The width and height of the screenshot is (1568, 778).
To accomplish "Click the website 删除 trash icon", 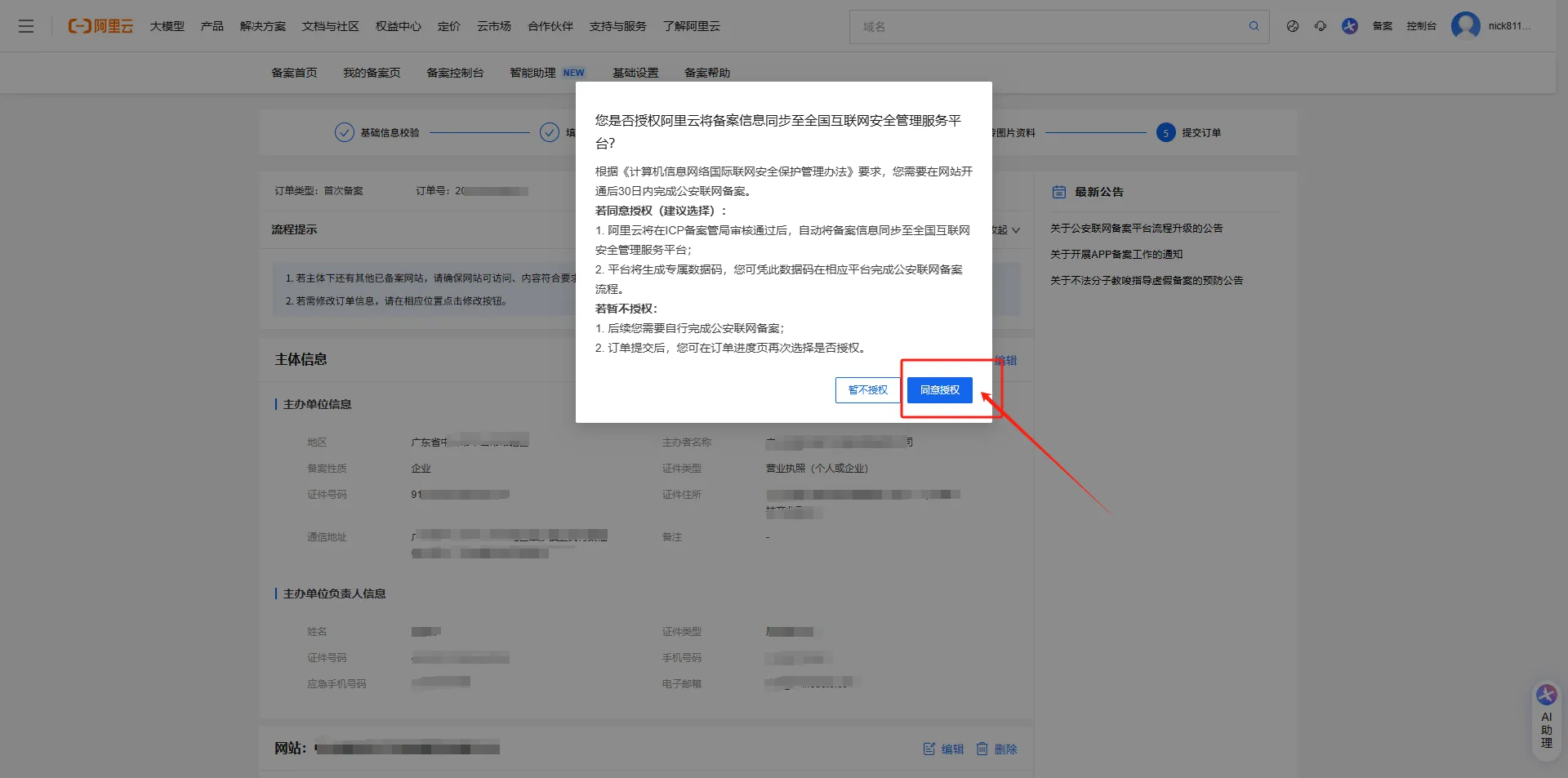I will [x=982, y=749].
